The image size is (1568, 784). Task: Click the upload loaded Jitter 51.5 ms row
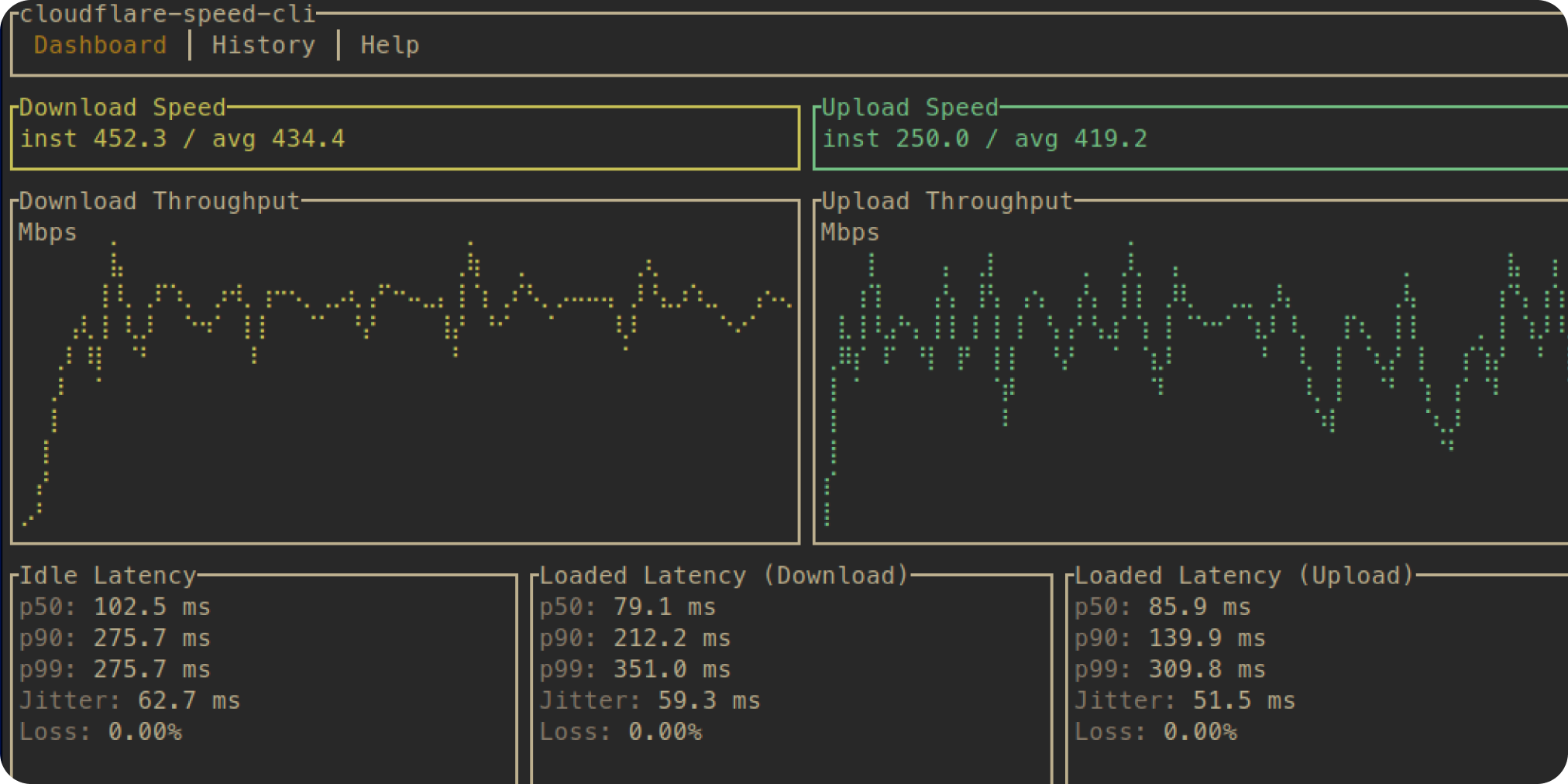(x=1185, y=700)
